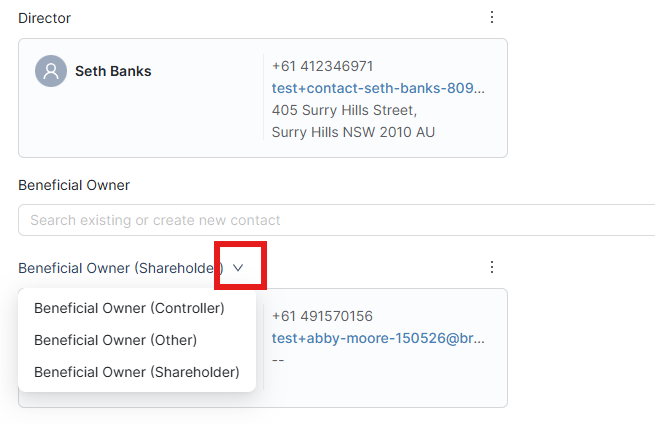This screenshot has width=655, height=424.
Task: Open Beneficial Owner (Shareholder) three-dot menu
Action: pyautogui.click(x=492, y=267)
